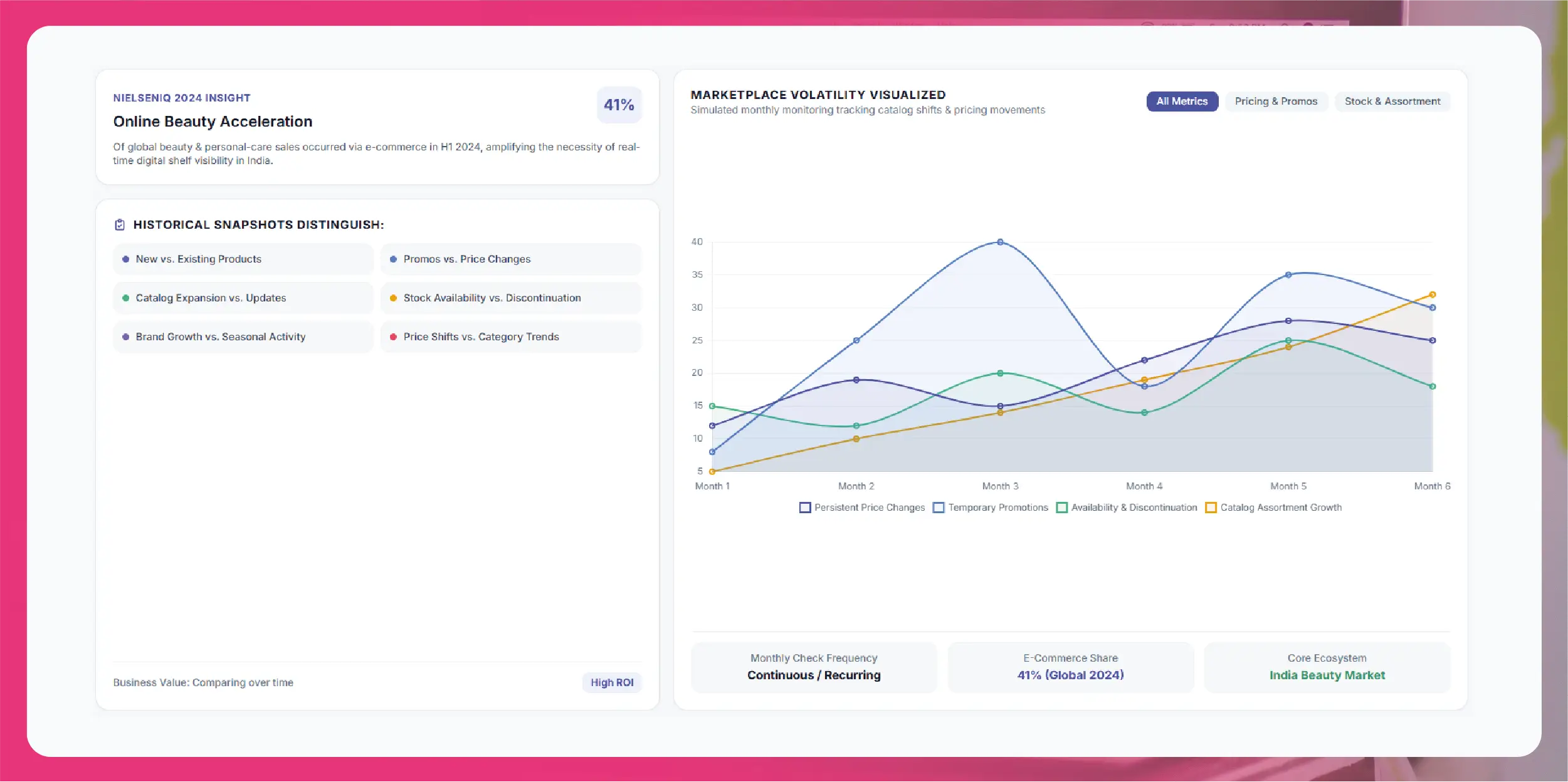Image resolution: width=1568 pixels, height=782 pixels.
Task: Select New vs. Existing Products item
Action: pos(243,259)
